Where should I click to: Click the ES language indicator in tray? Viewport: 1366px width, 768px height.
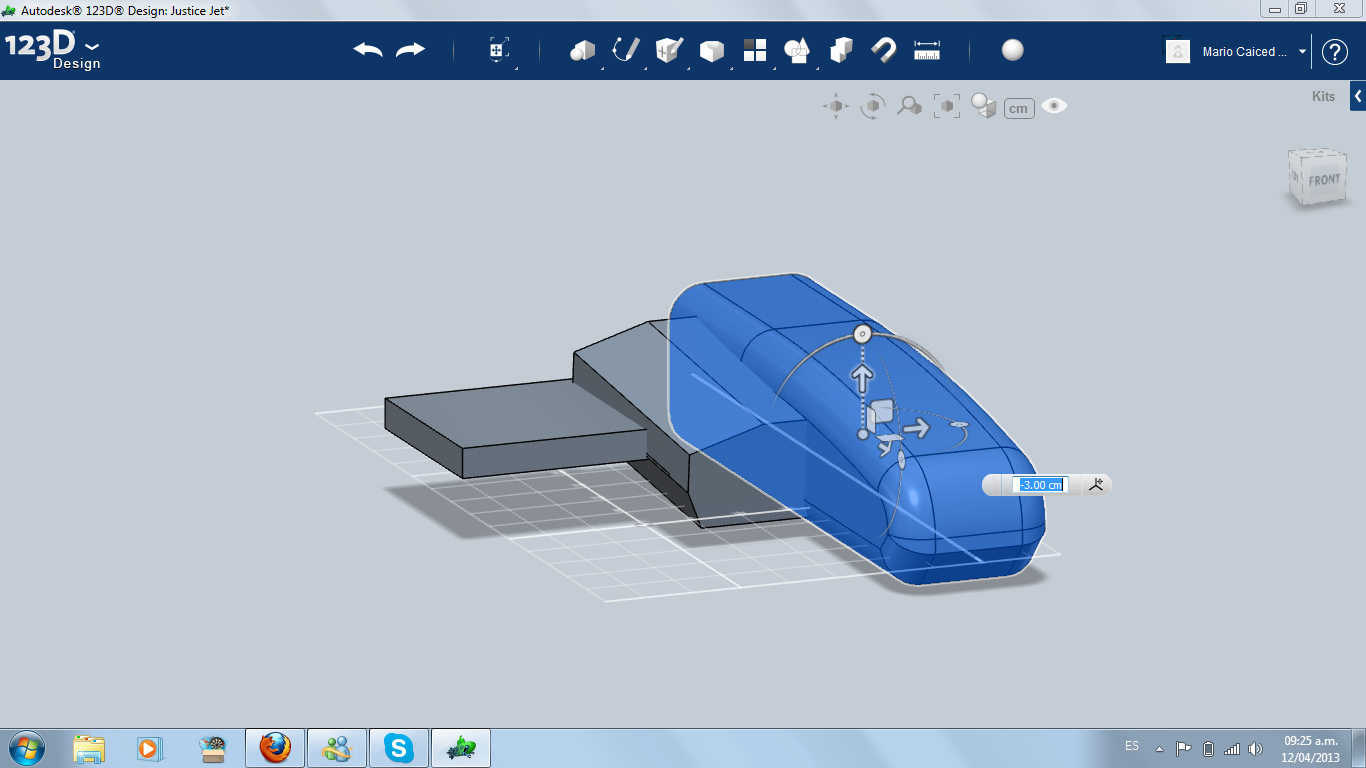pyautogui.click(x=1132, y=746)
